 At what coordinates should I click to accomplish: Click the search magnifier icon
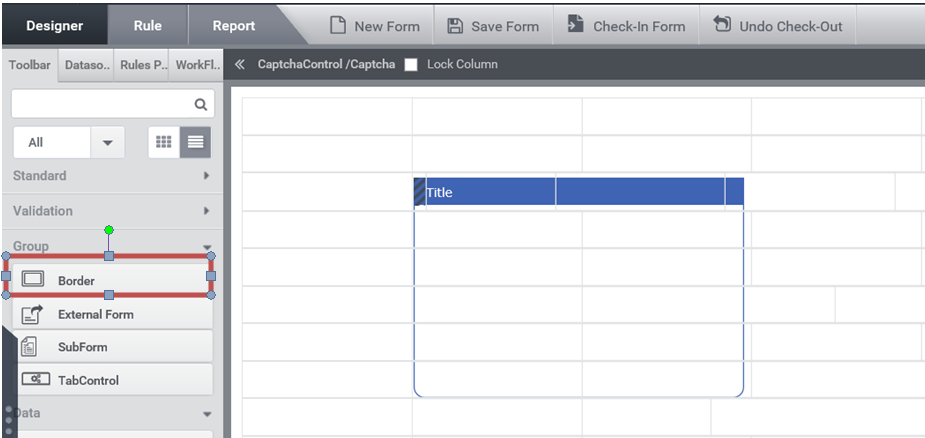tap(201, 104)
